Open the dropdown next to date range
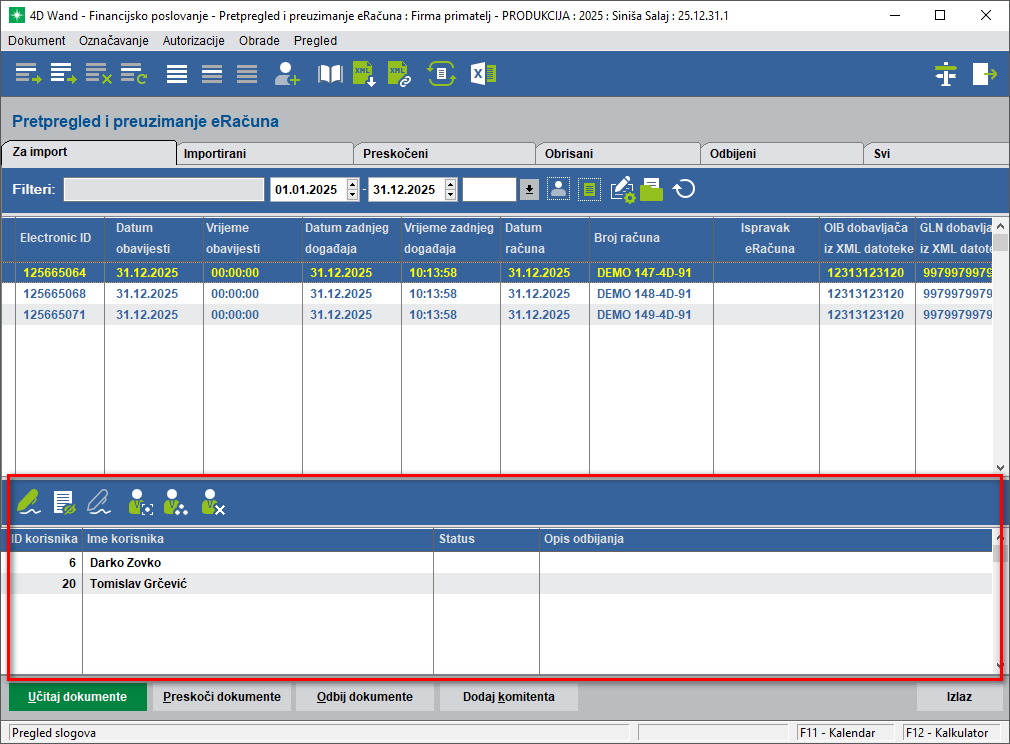The image size is (1010, 744). tap(529, 189)
